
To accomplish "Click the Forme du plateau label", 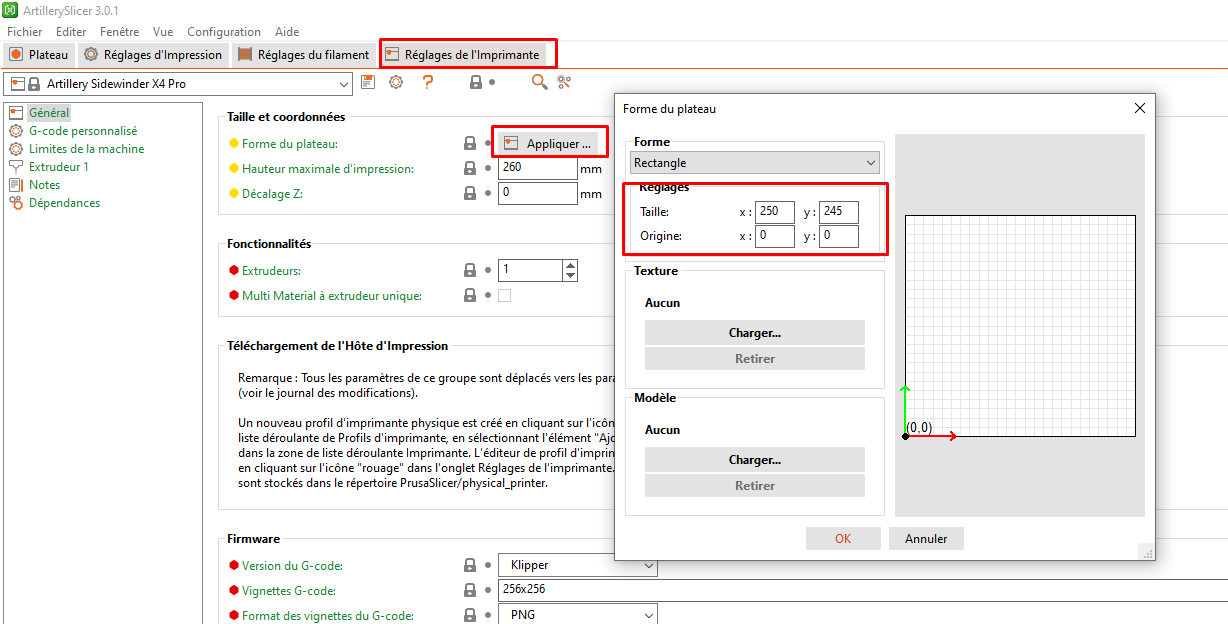I will coord(290,144).
